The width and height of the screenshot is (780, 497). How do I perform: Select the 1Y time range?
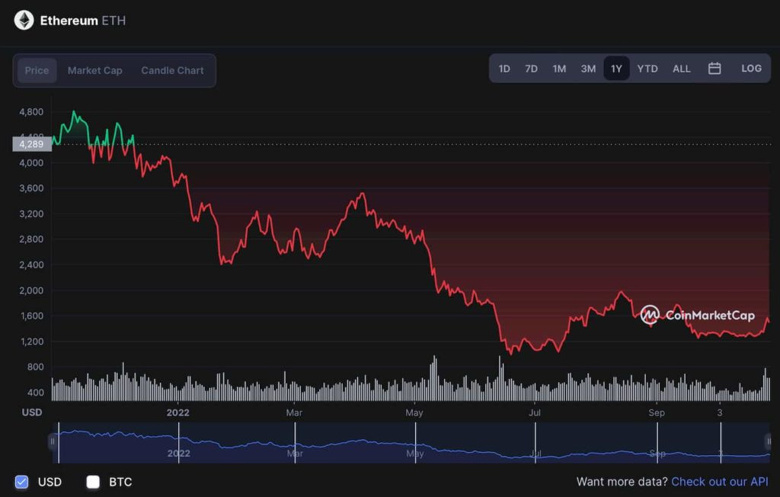tap(616, 69)
